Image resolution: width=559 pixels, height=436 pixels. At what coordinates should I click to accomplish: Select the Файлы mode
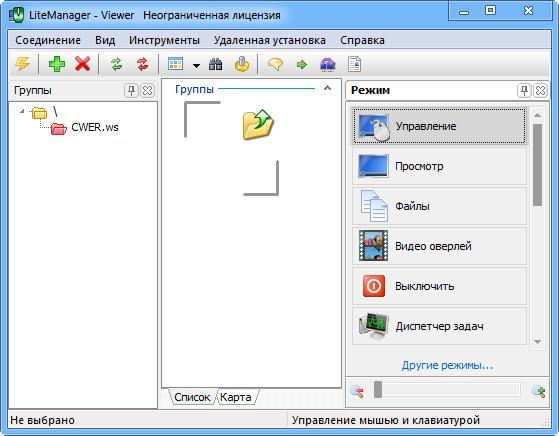point(439,206)
